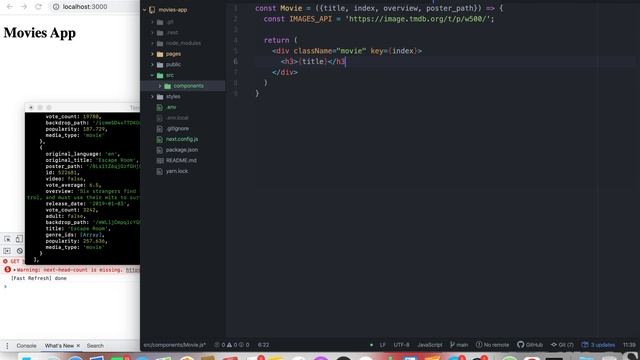Click the README.md book icon
This screenshot has width=640, height=360.
(160, 160)
